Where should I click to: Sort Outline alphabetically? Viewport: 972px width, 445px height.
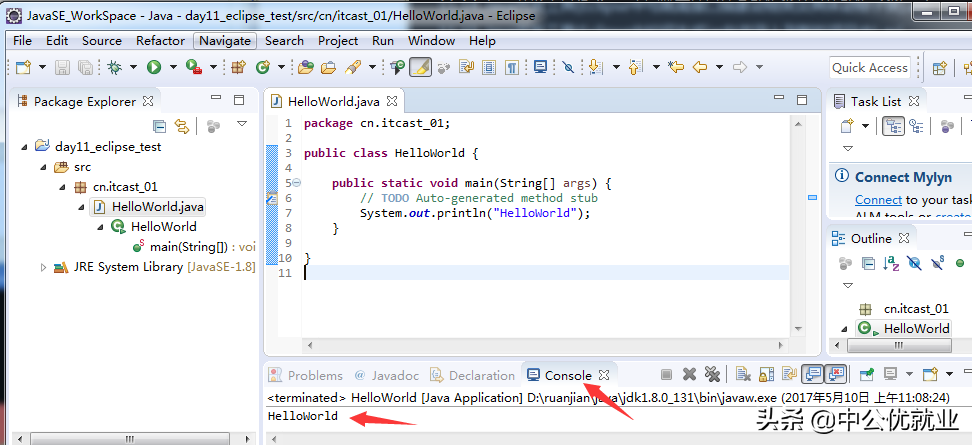[x=889, y=264]
